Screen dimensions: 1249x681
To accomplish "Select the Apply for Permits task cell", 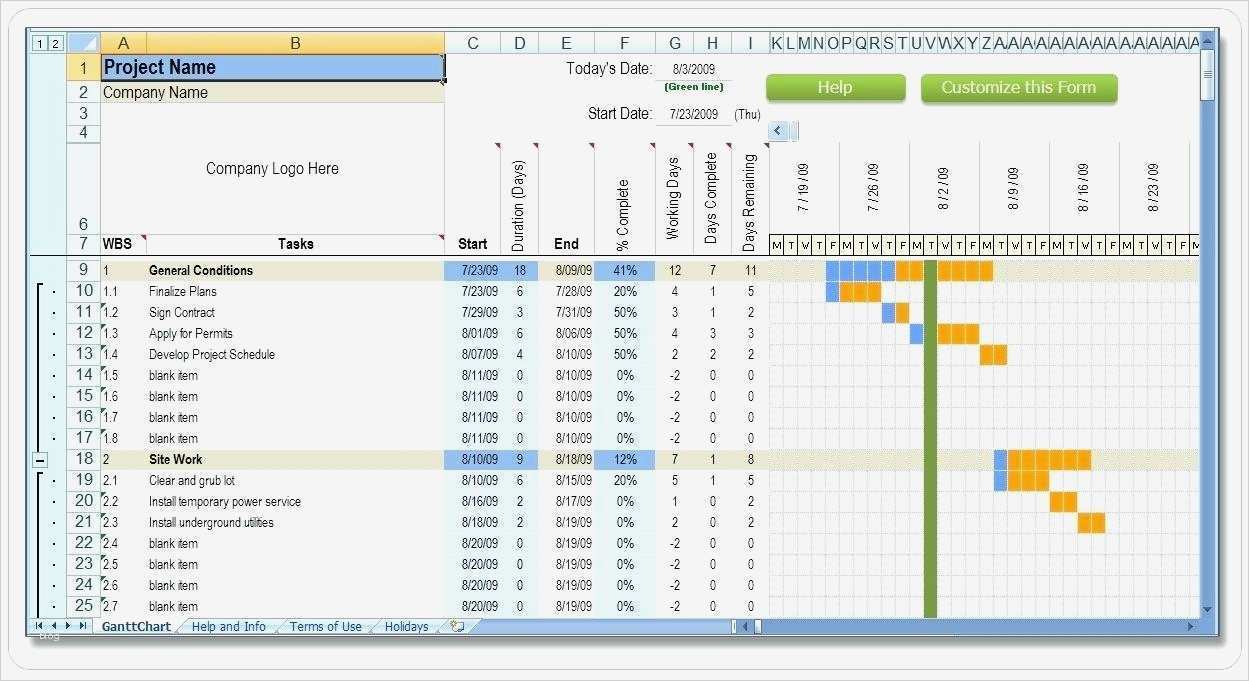I will coord(295,333).
